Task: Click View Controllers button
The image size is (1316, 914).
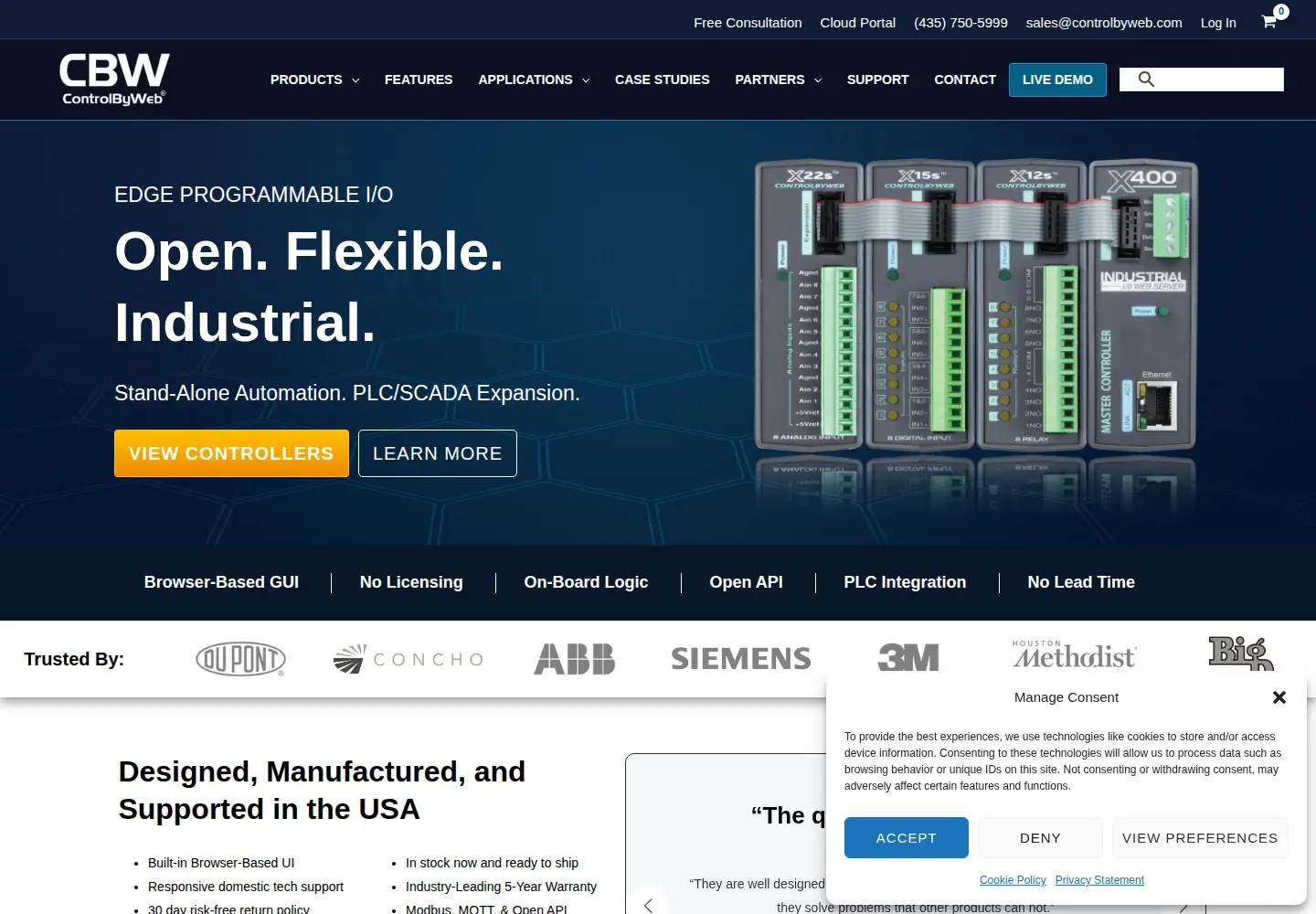Action: tap(231, 453)
